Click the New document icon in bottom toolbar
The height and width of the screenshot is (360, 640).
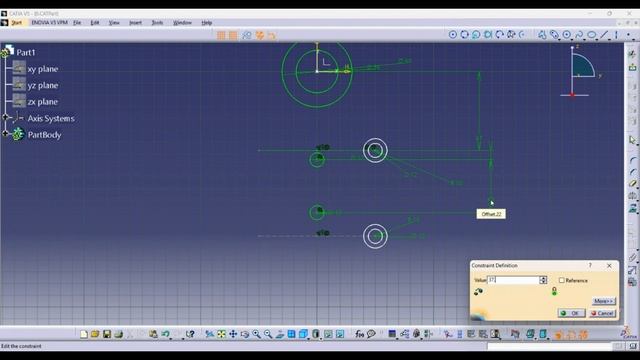coord(84,334)
